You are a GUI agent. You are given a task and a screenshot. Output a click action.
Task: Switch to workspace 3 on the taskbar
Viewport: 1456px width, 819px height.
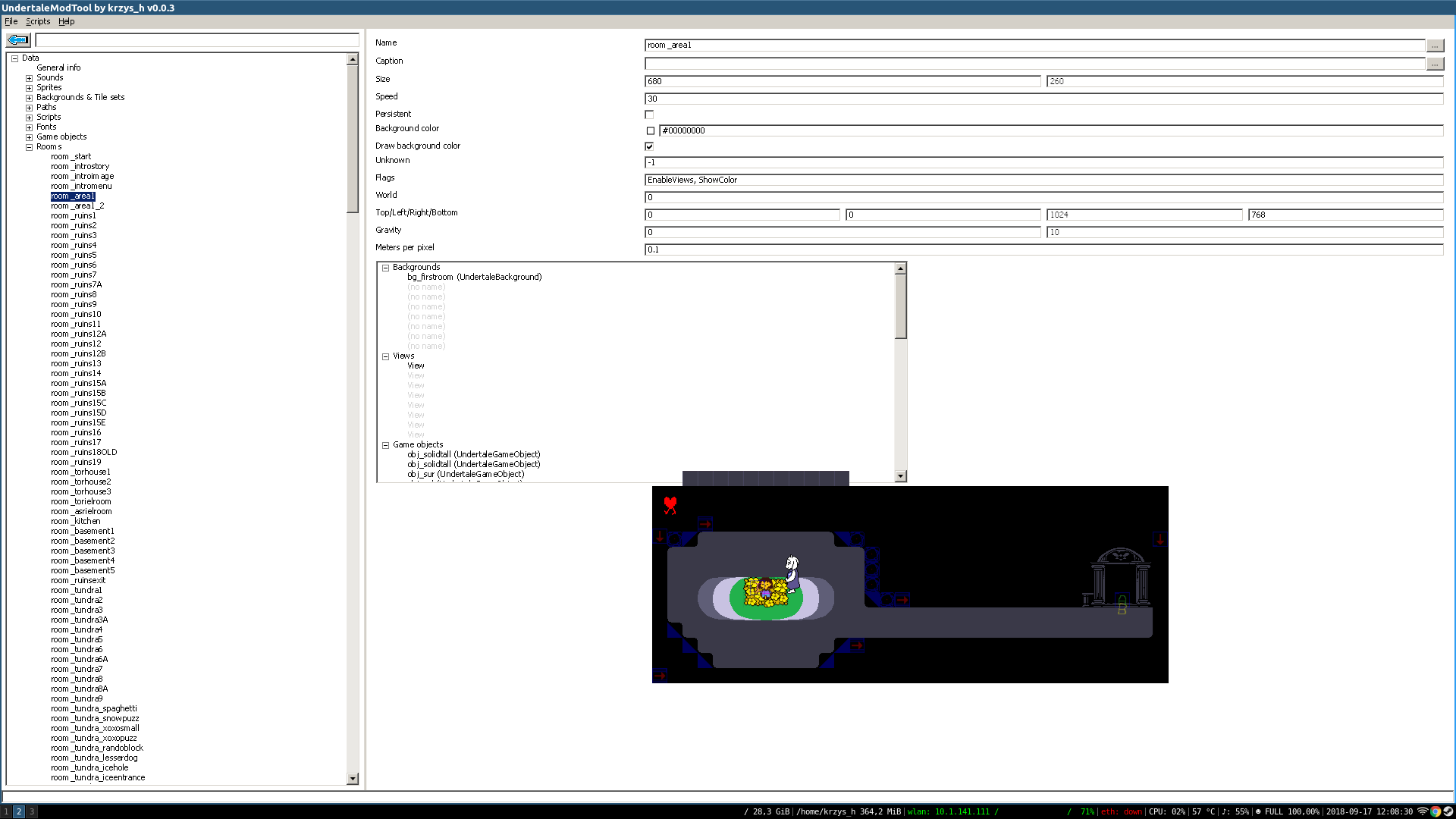pos(32,811)
